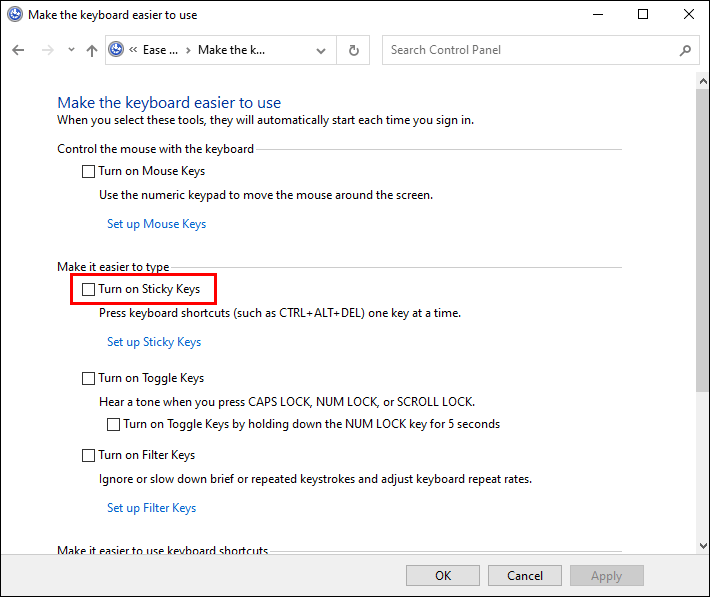Click the Back navigation arrow

pos(18,50)
